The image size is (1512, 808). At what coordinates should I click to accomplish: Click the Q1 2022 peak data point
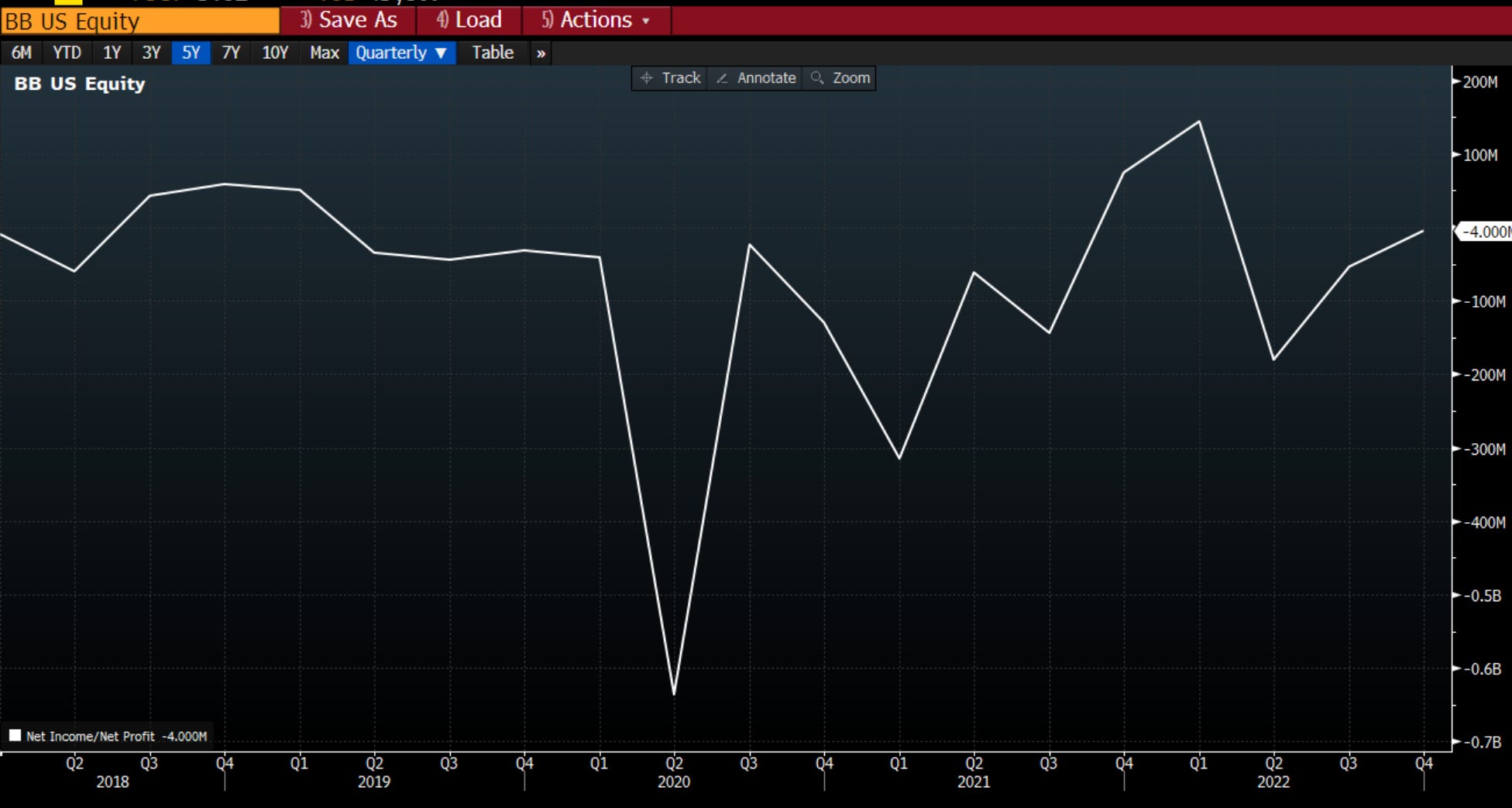point(1199,122)
